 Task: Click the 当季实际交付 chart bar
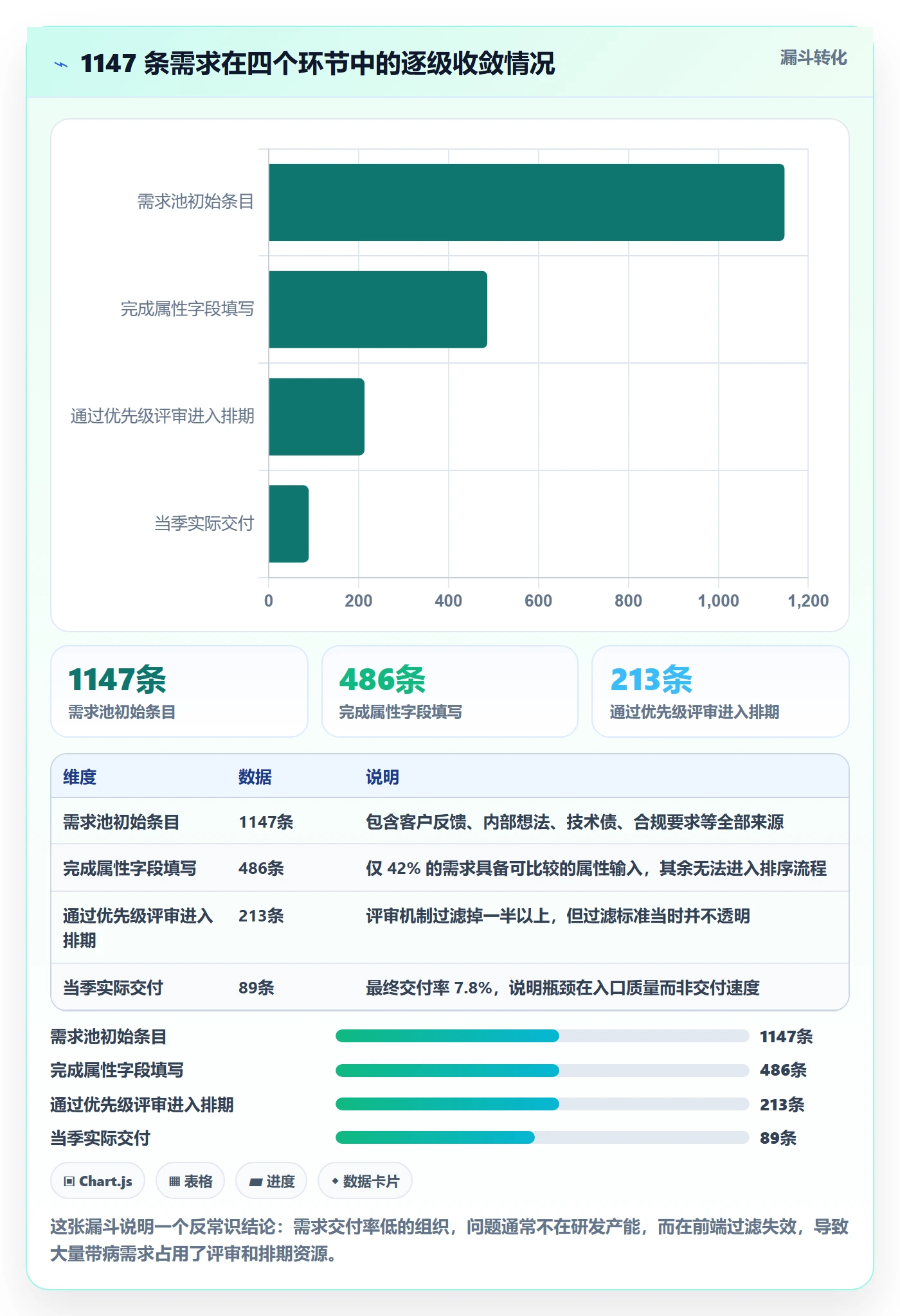pos(289,524)
